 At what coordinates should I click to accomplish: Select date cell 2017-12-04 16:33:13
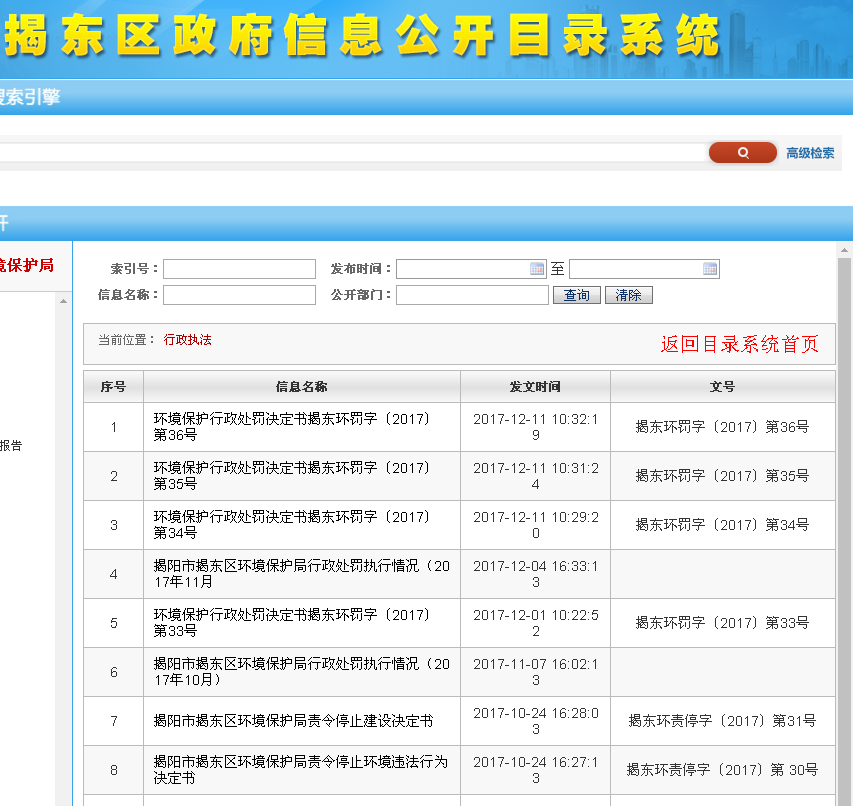click(x=535, y=574)
